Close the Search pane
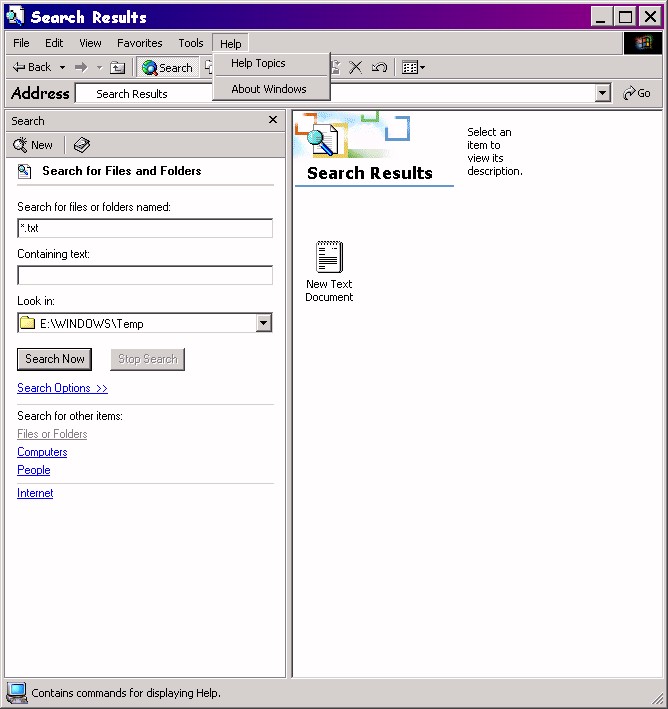The image size is (668, 709). (273, 120)
